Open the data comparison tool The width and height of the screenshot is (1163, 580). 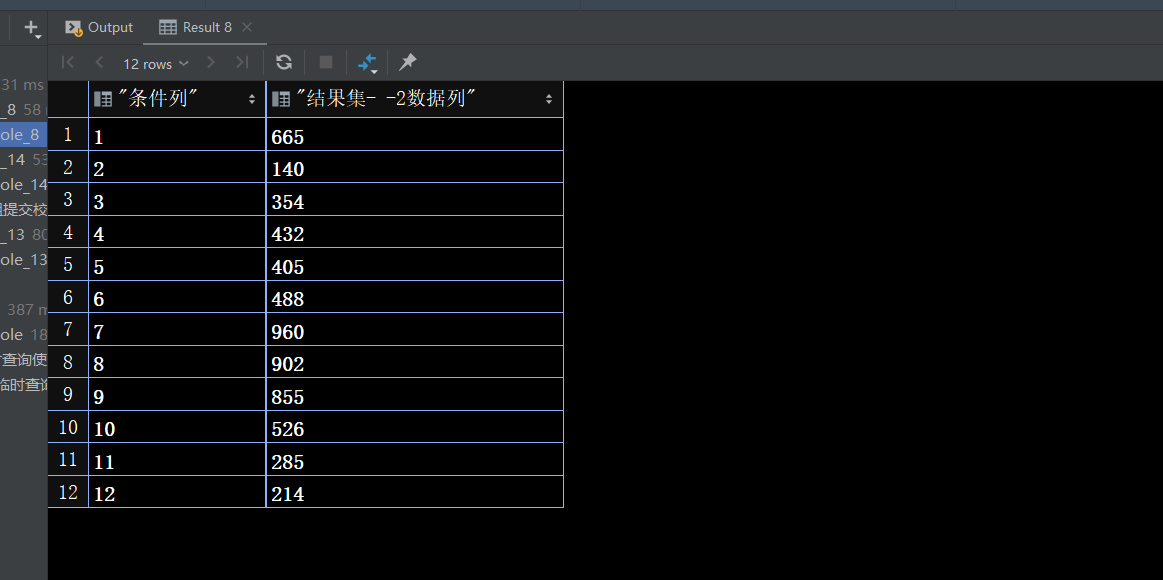coord(366,62)
